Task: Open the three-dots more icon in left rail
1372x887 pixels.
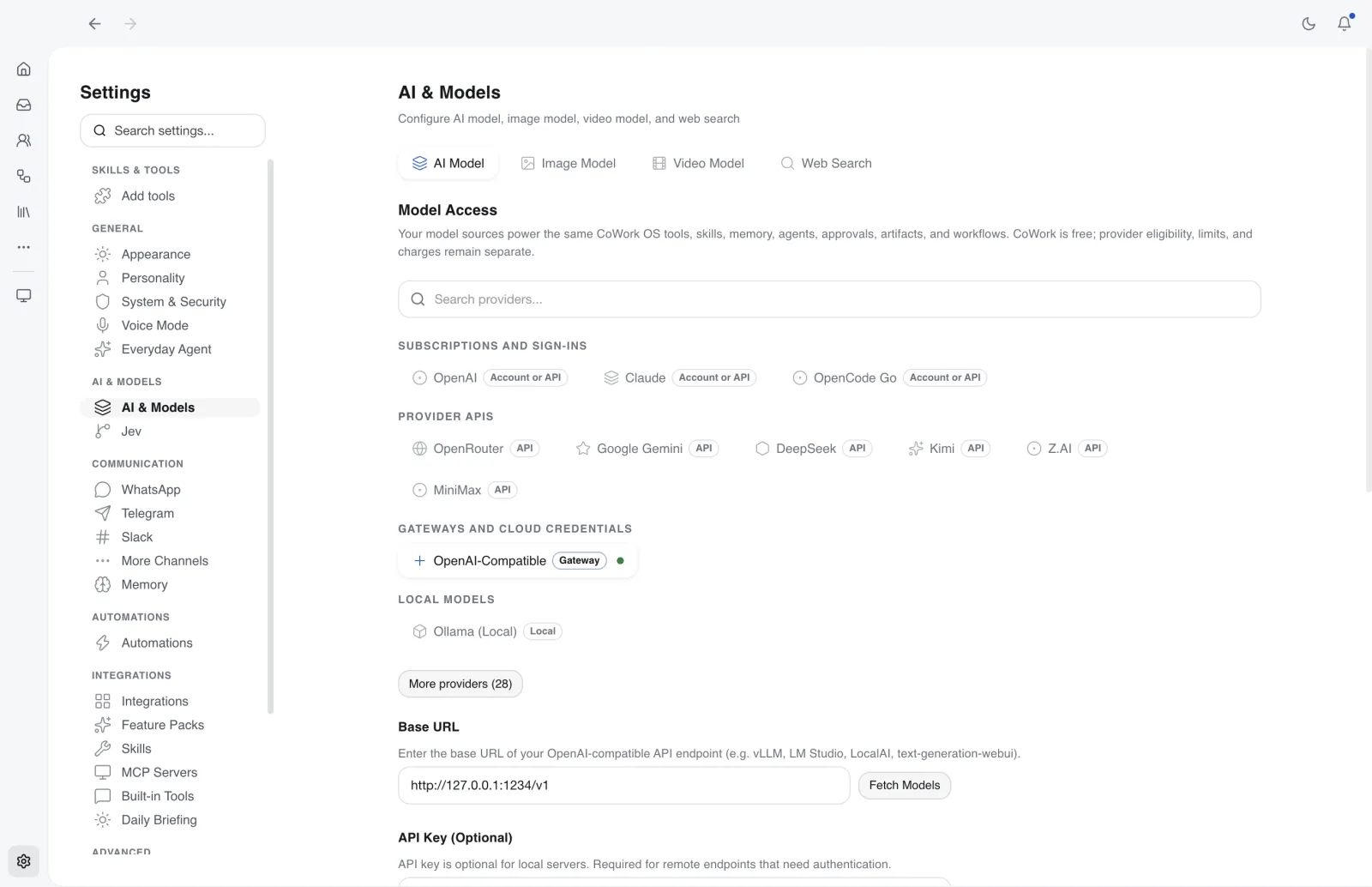Action: [x=24, y=247]
